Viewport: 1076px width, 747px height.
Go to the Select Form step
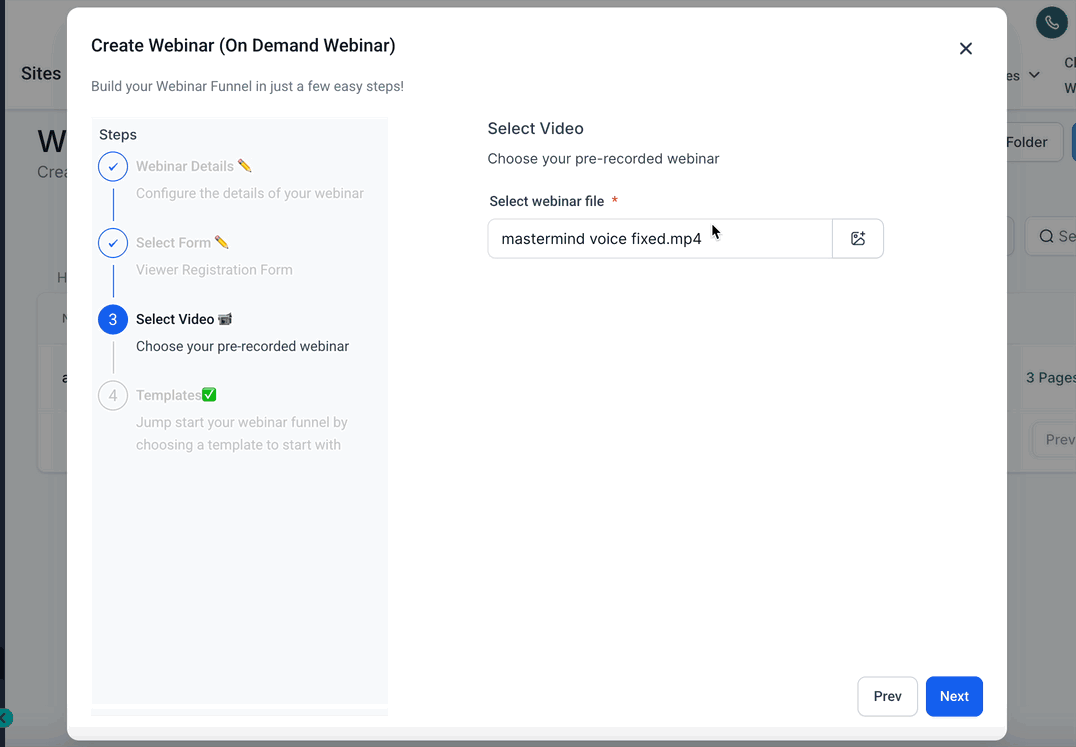click(x=174, y=242)
